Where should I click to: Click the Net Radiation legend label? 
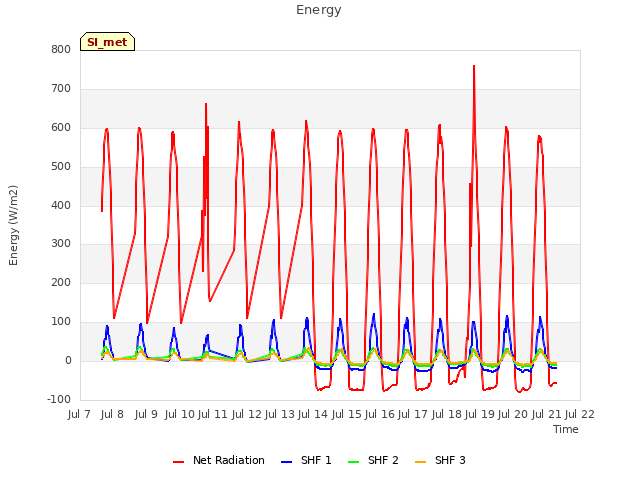click(229, 460)
